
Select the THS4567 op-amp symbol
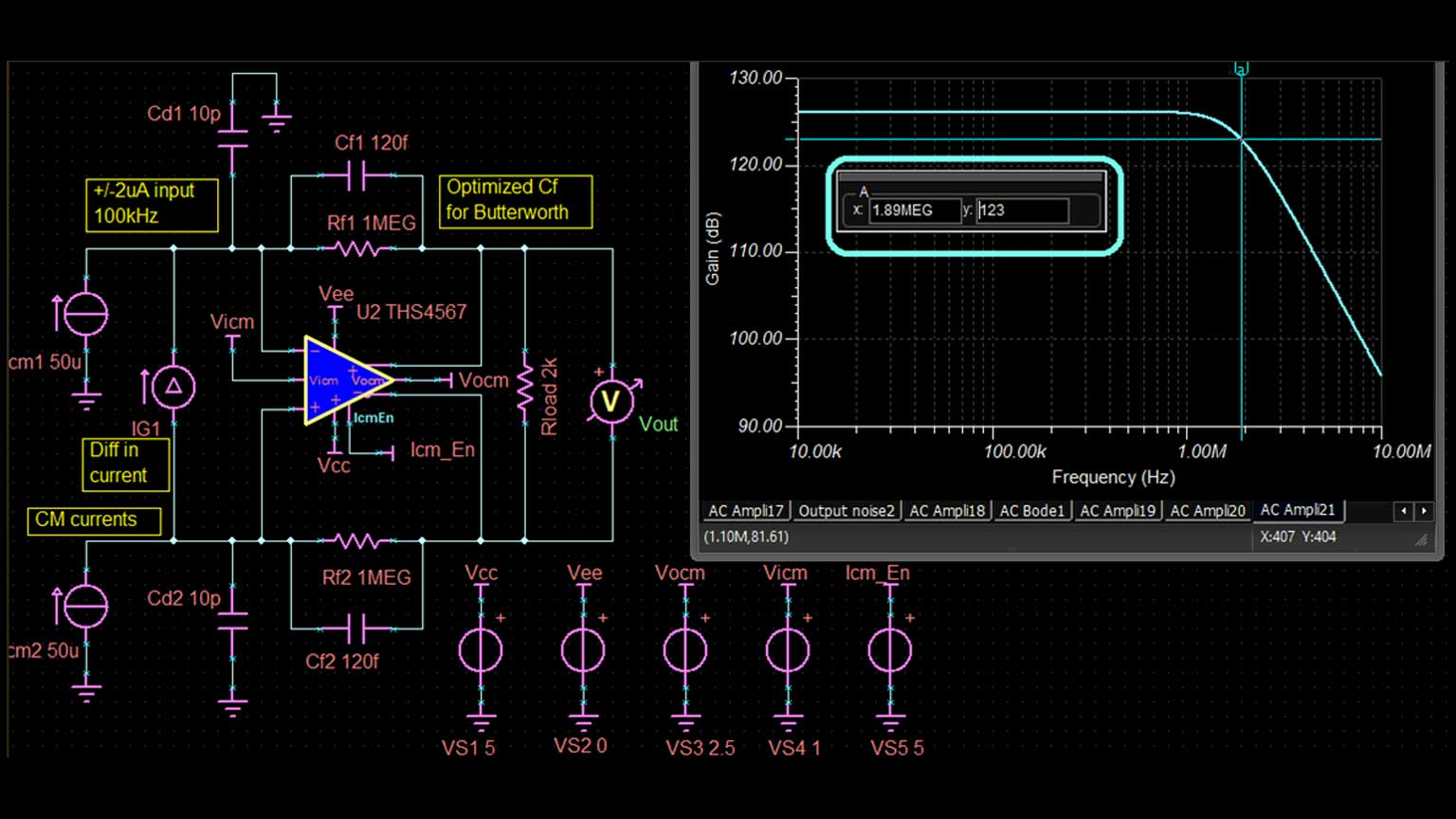click(x=344, y=380)
